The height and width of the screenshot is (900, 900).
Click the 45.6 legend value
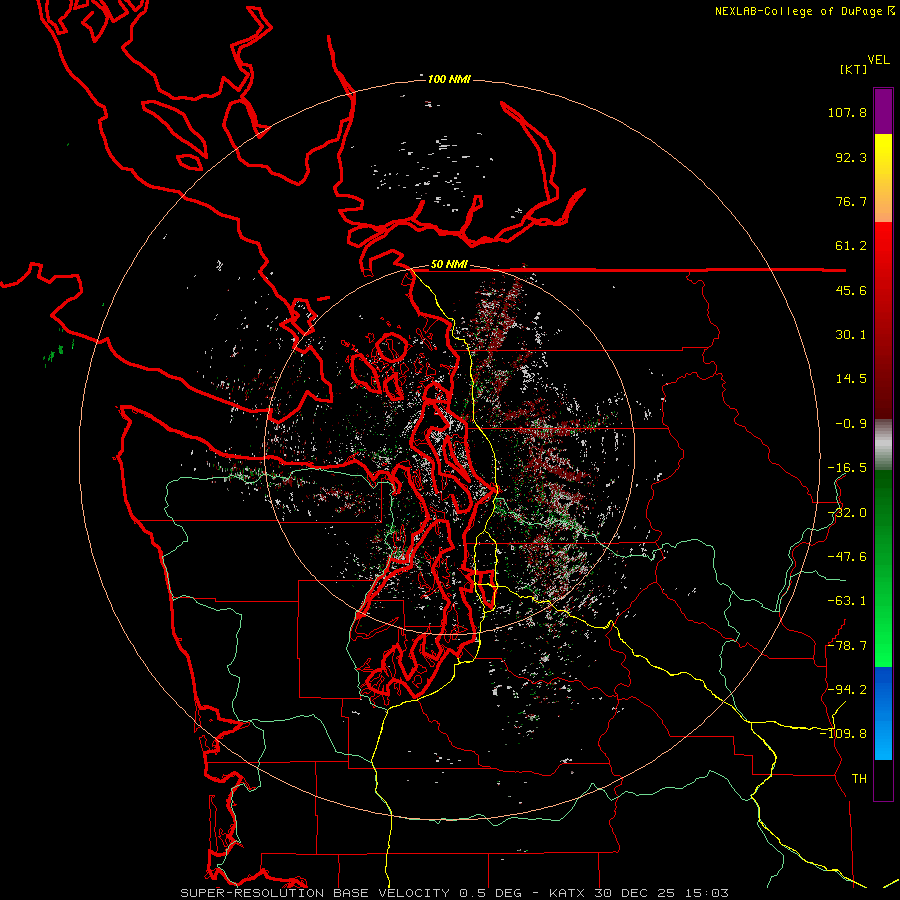(x=851, y=290)
